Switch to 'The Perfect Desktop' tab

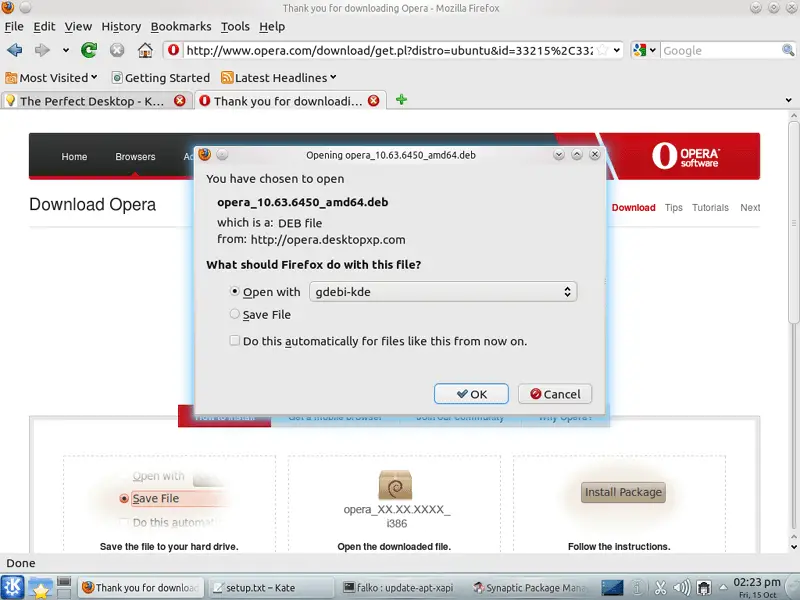pyautogui.click(x=97, y=101)
